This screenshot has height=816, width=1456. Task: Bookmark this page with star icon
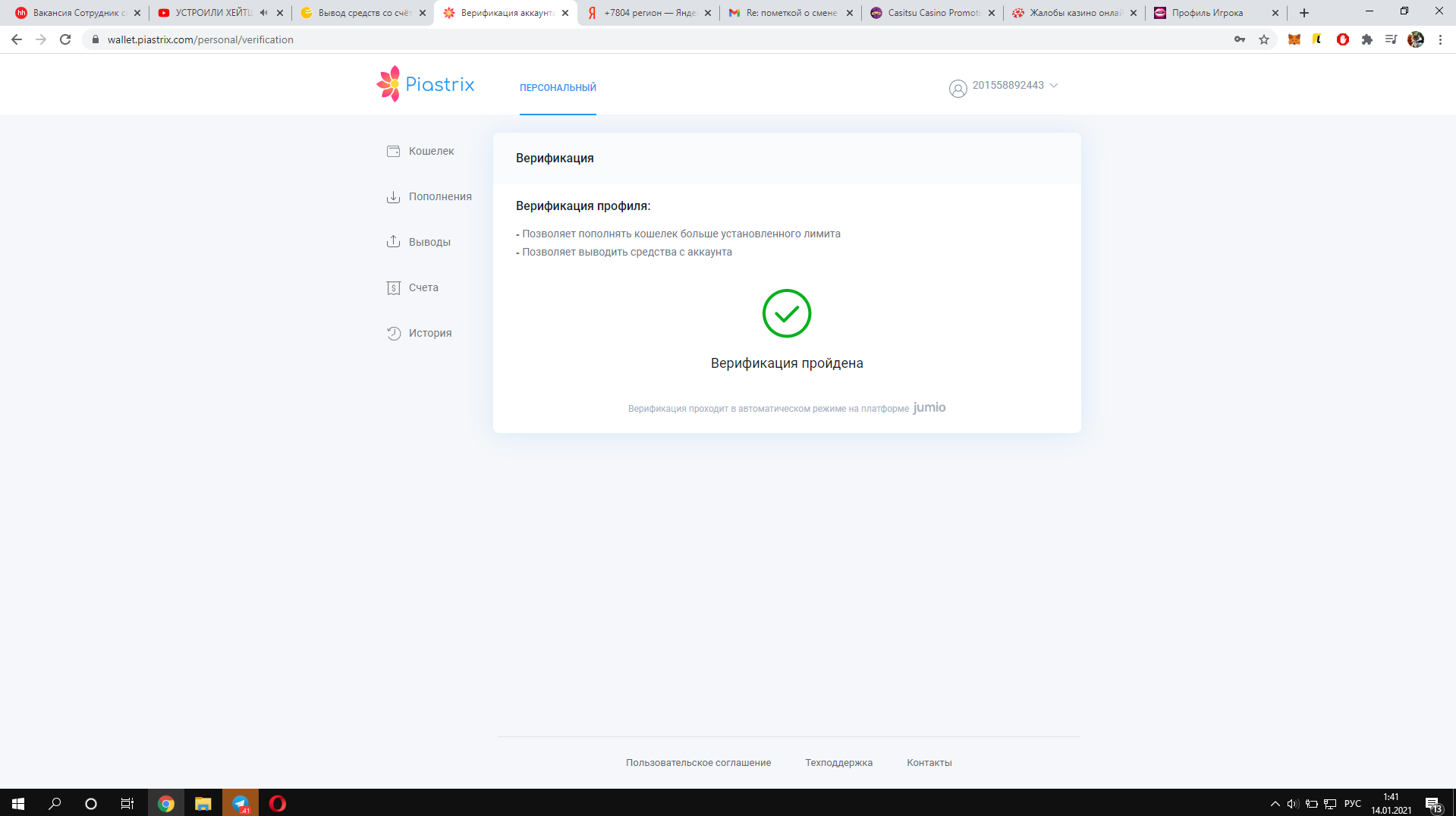click(1264, 39)
